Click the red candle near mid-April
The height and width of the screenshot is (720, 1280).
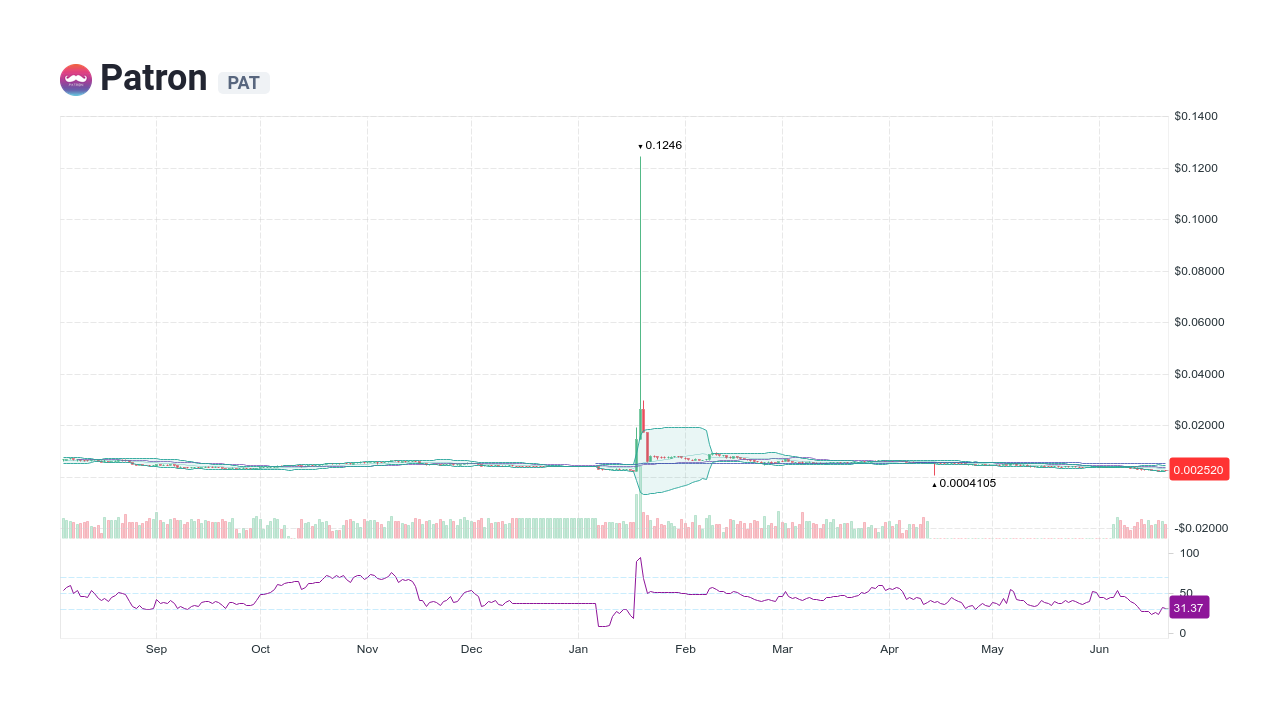click(x=934, y=468)
